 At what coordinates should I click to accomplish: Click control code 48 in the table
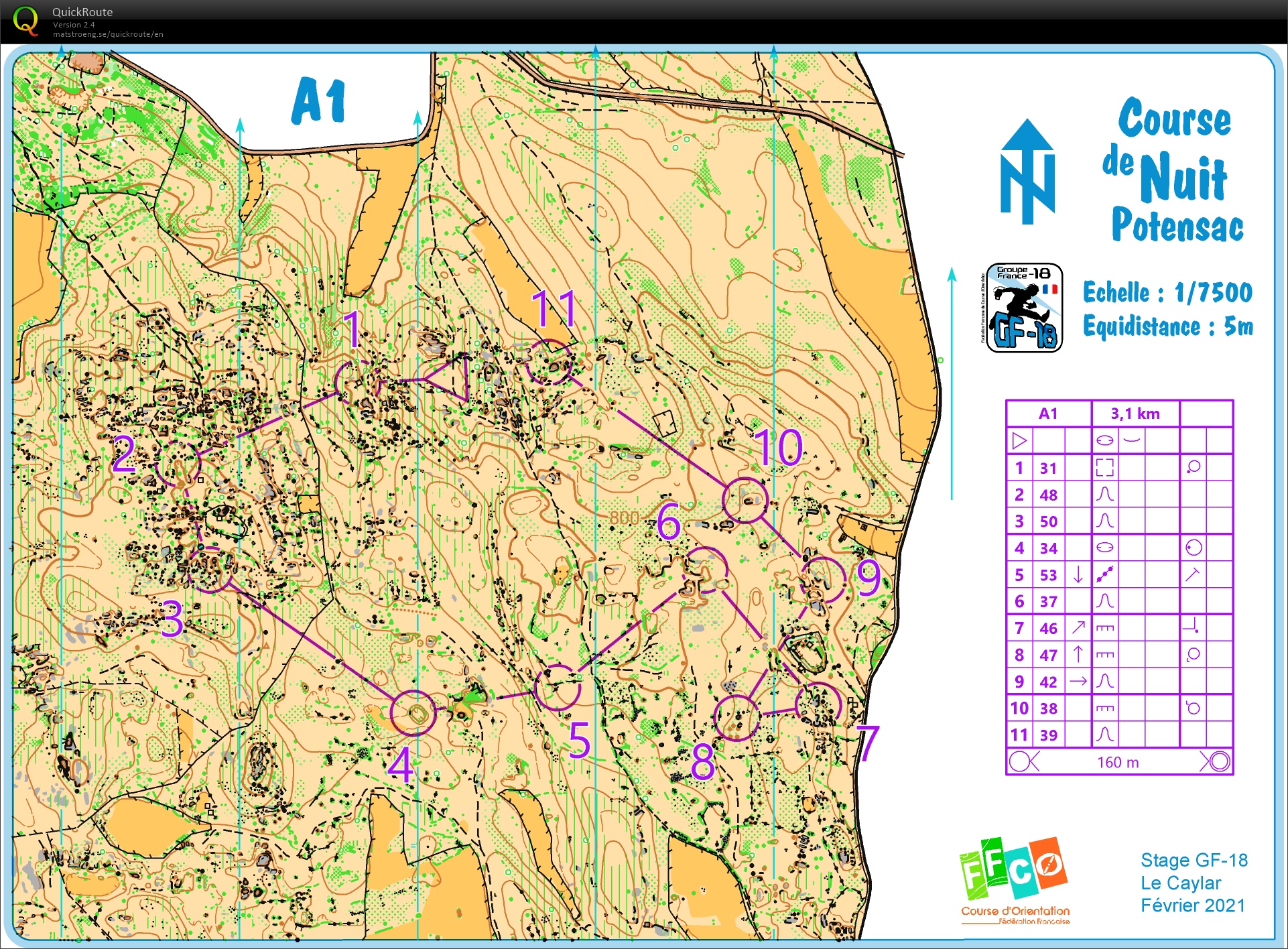click(x=1048, y=495)
